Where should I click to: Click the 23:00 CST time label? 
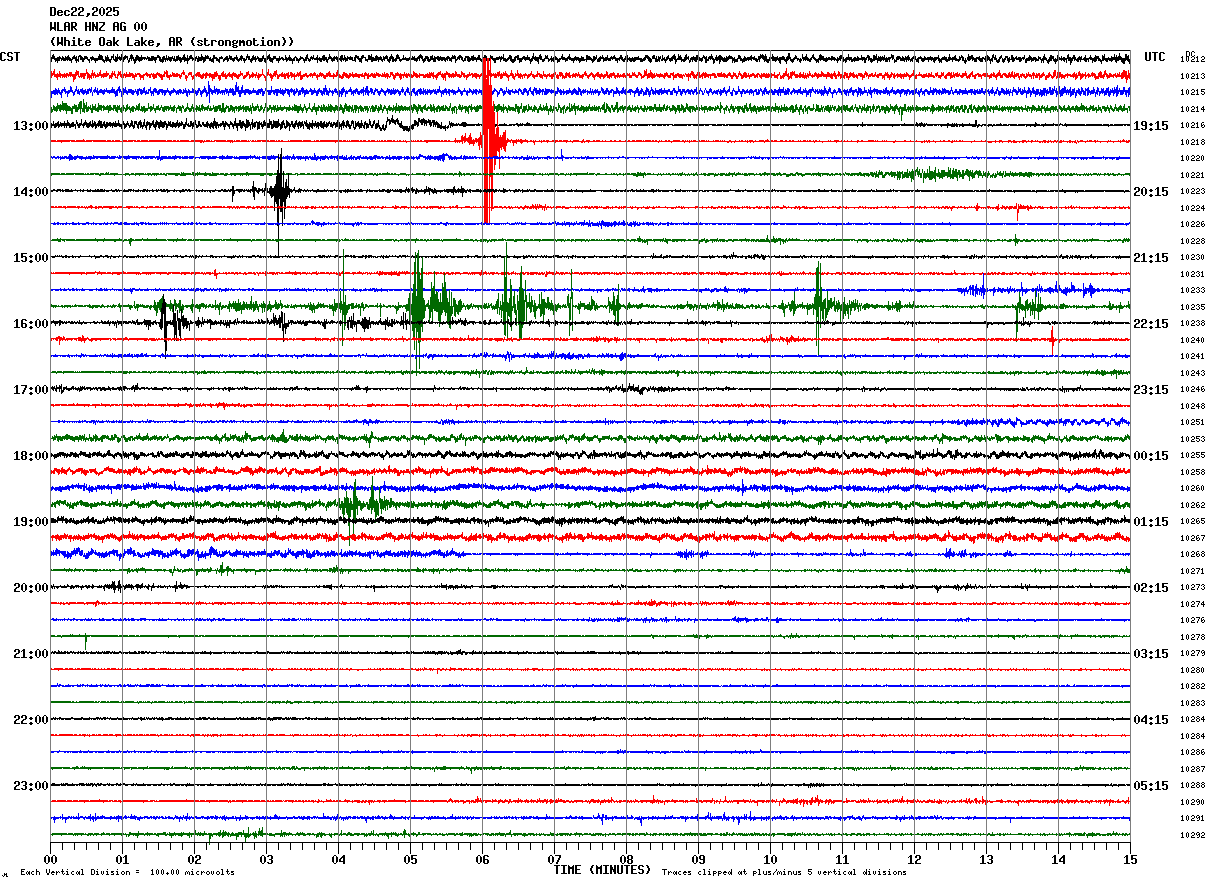pos(30,786)
